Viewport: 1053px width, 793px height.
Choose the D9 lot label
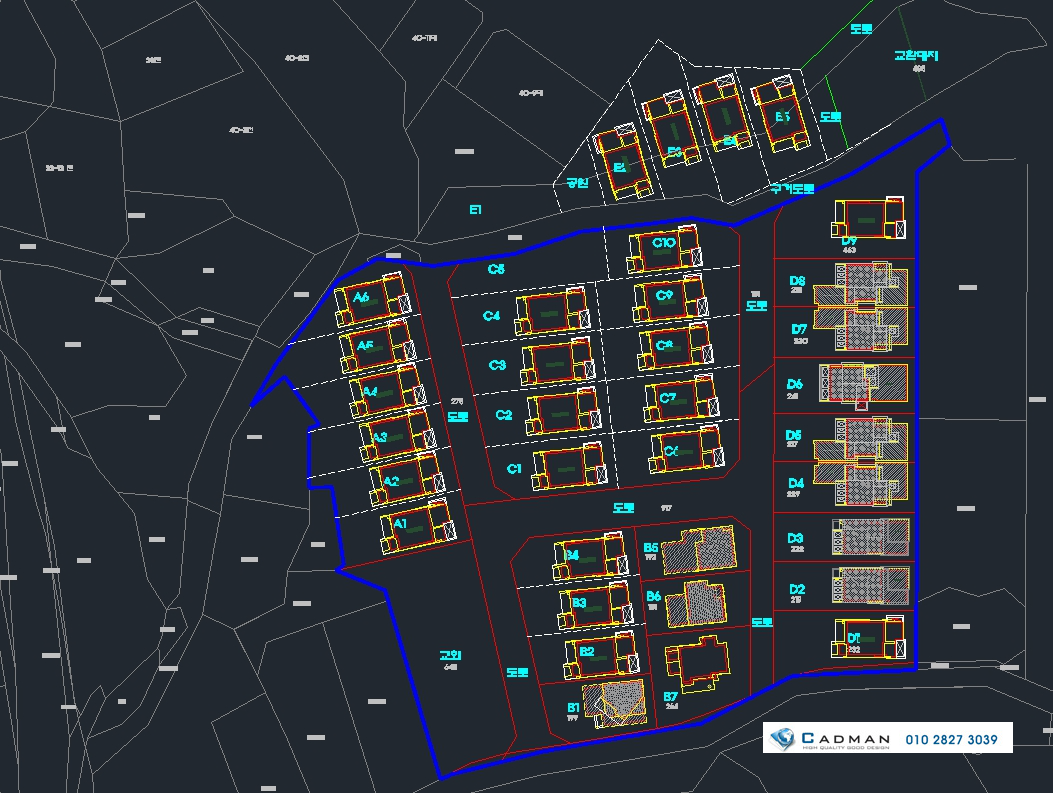tap(849, 240)
